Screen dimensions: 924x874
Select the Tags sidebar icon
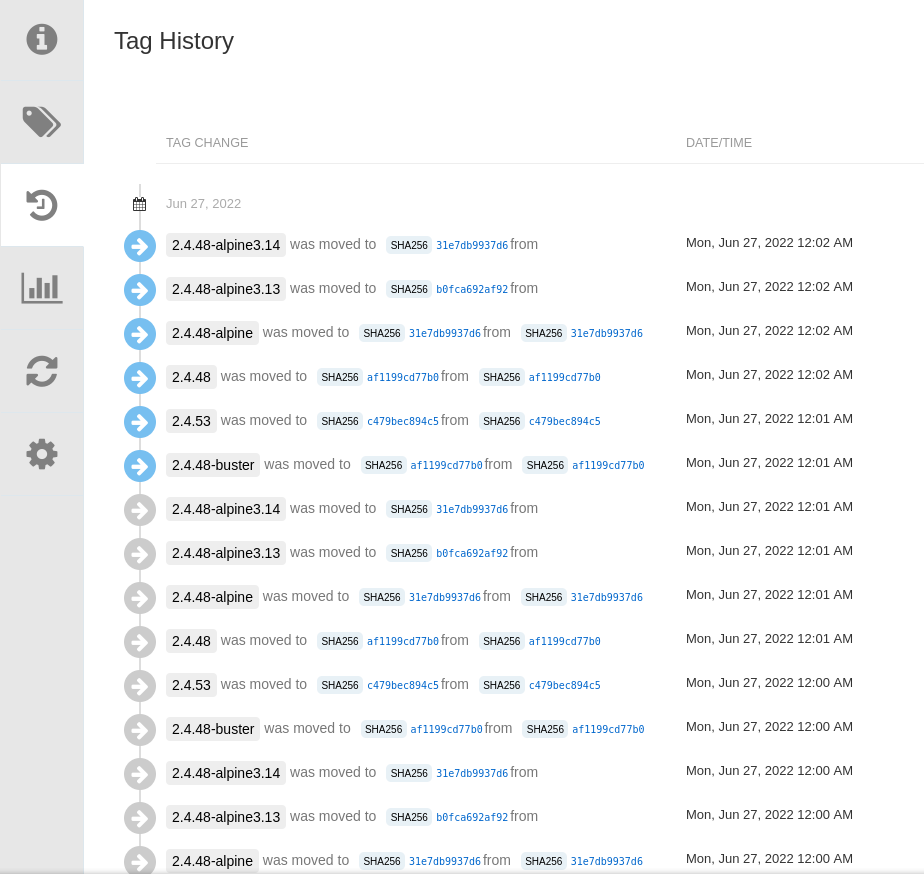[42, 122]
